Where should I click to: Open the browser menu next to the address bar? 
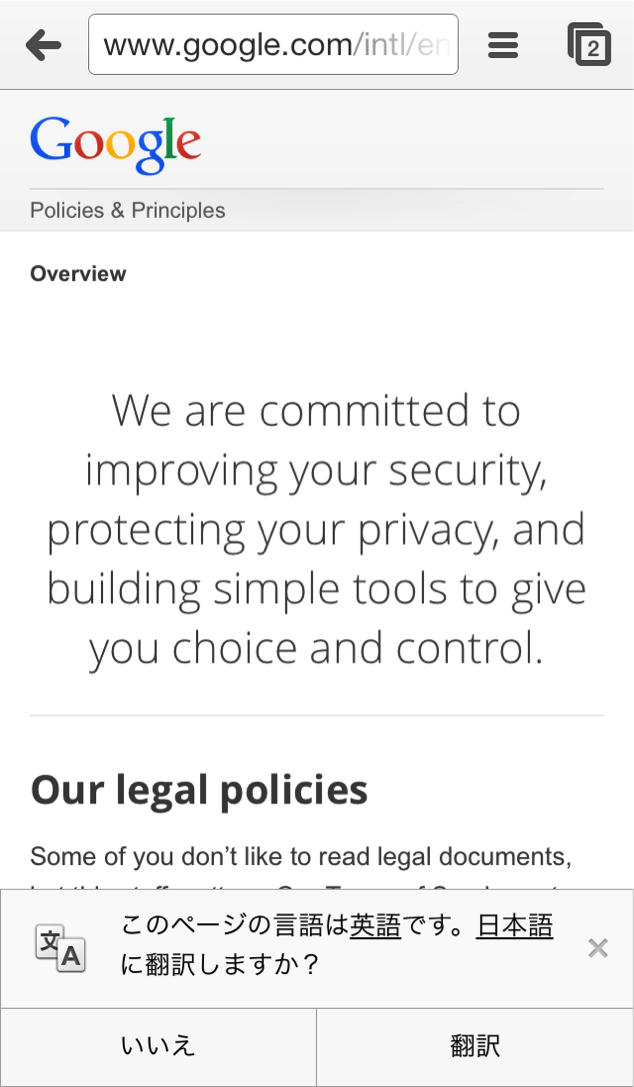coord(503,44)
